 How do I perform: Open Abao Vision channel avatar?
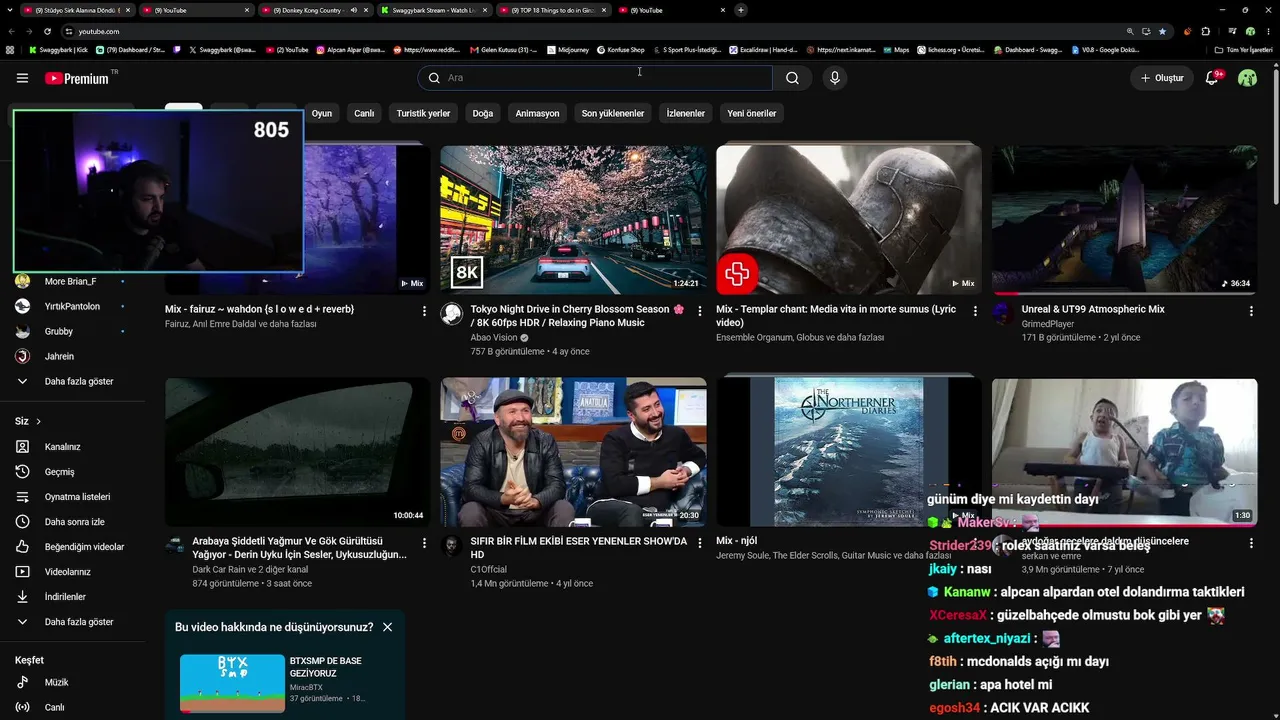(x=452, y=314)
